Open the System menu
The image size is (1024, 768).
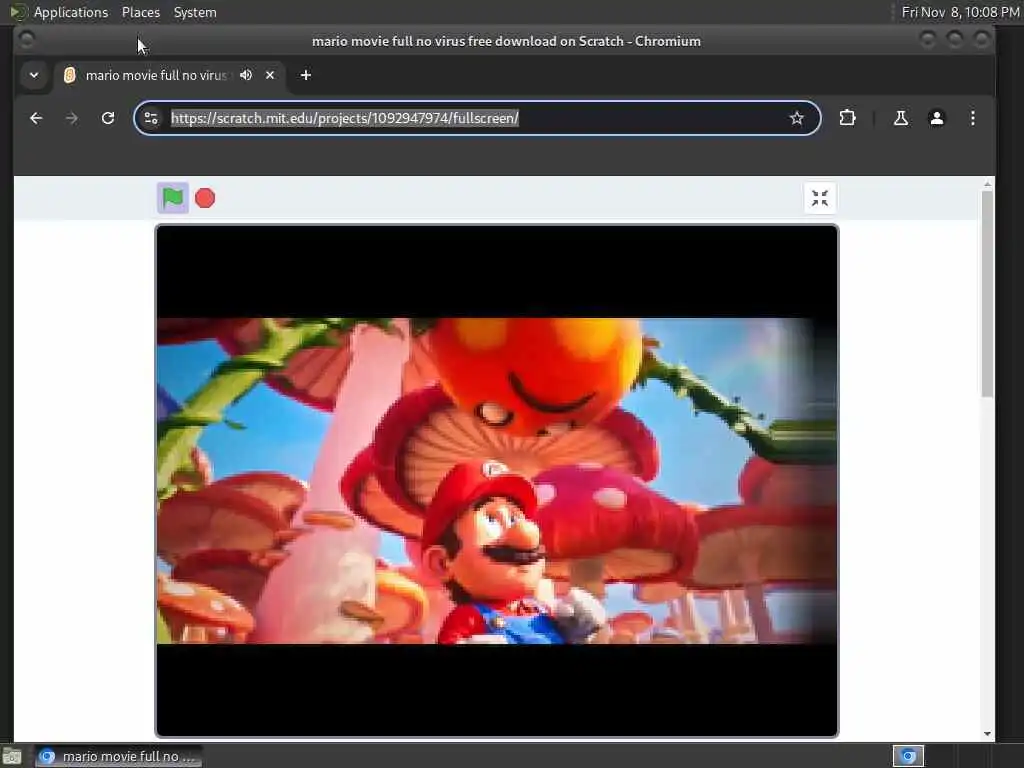tap(195, 12)
